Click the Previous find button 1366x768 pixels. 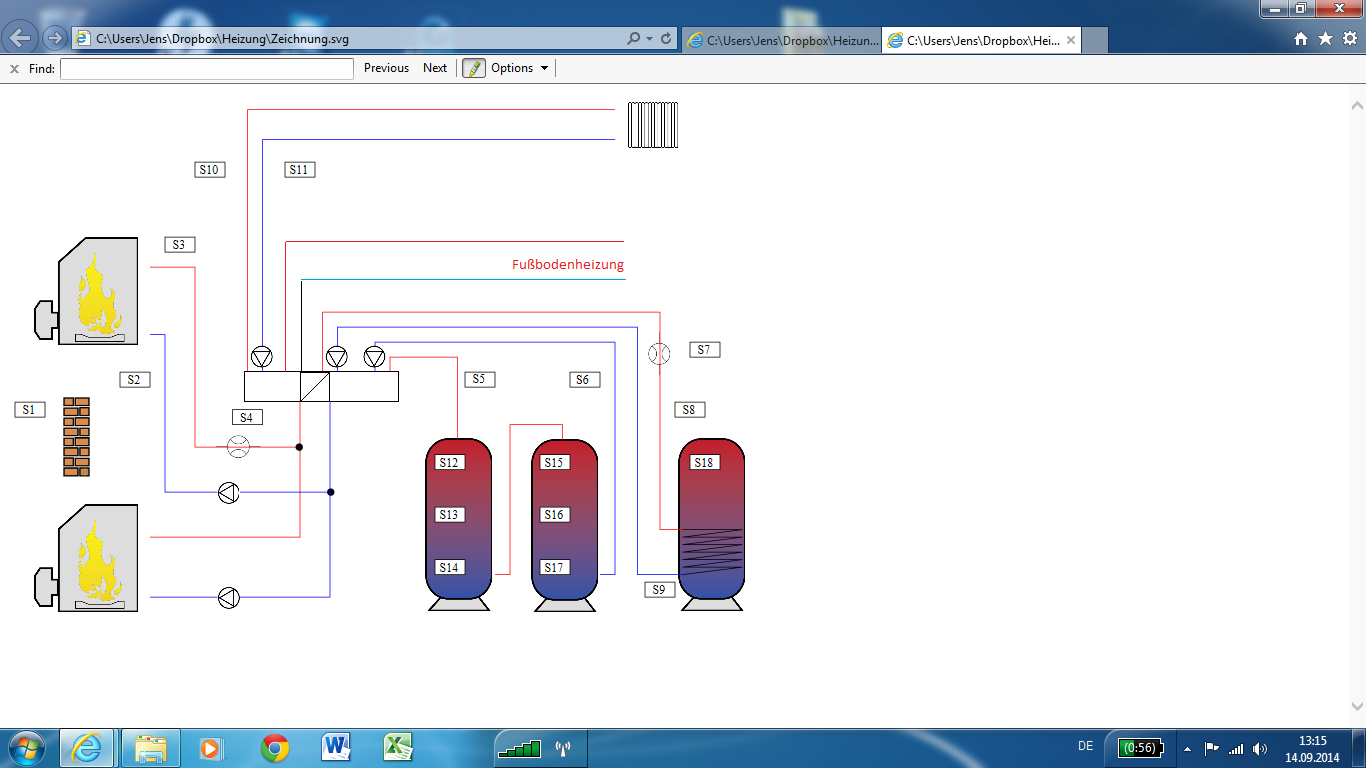386,68
